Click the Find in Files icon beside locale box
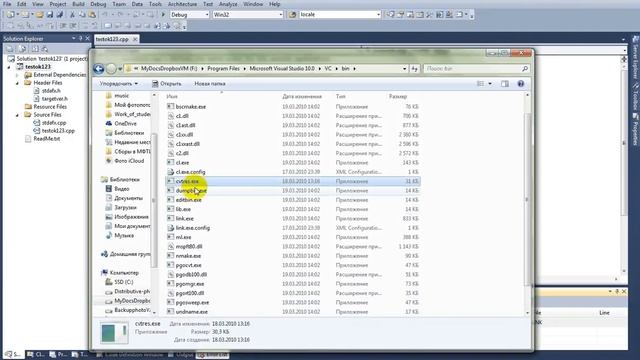The width and height of the screenshot is (640, 360). click(x=292, y=15)
